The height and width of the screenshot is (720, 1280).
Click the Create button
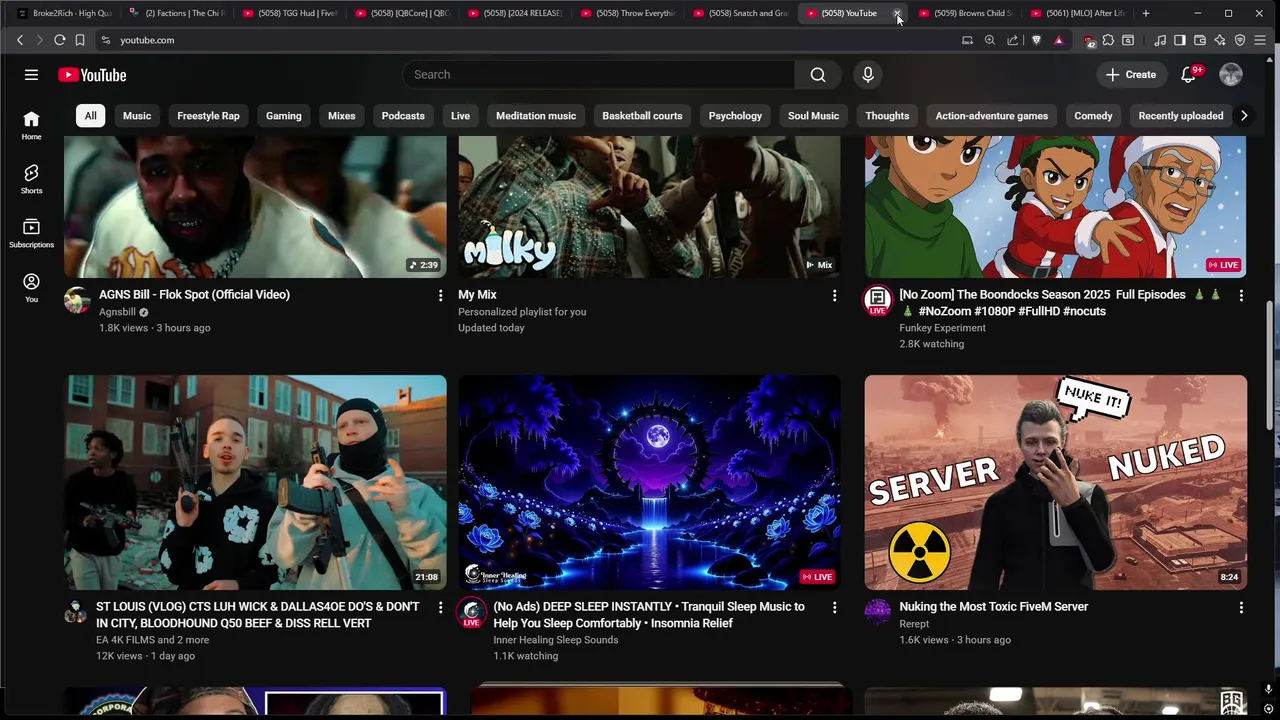click(x=1131, y=75)
